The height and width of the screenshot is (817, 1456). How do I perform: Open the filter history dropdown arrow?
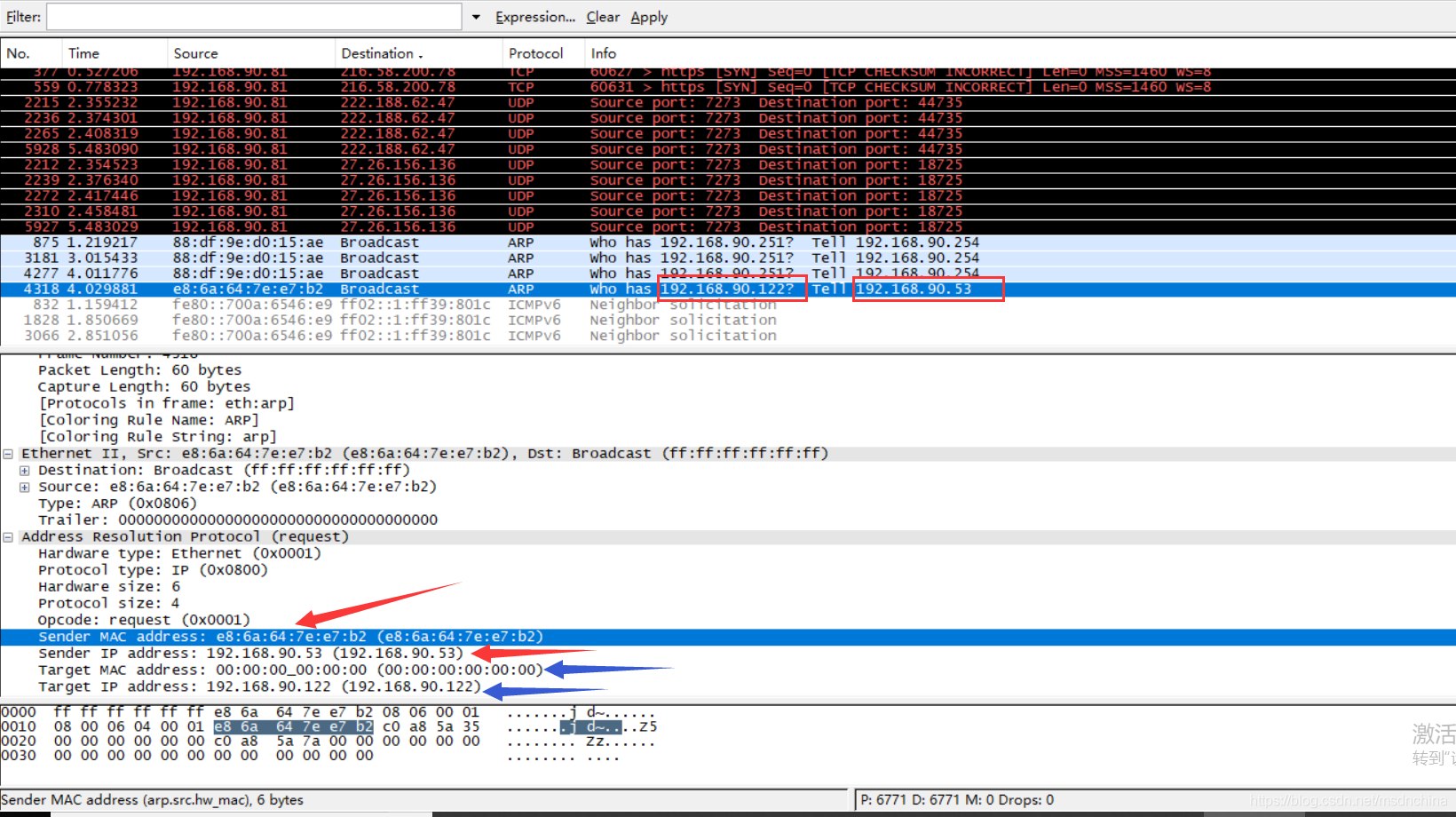[476, 17]
